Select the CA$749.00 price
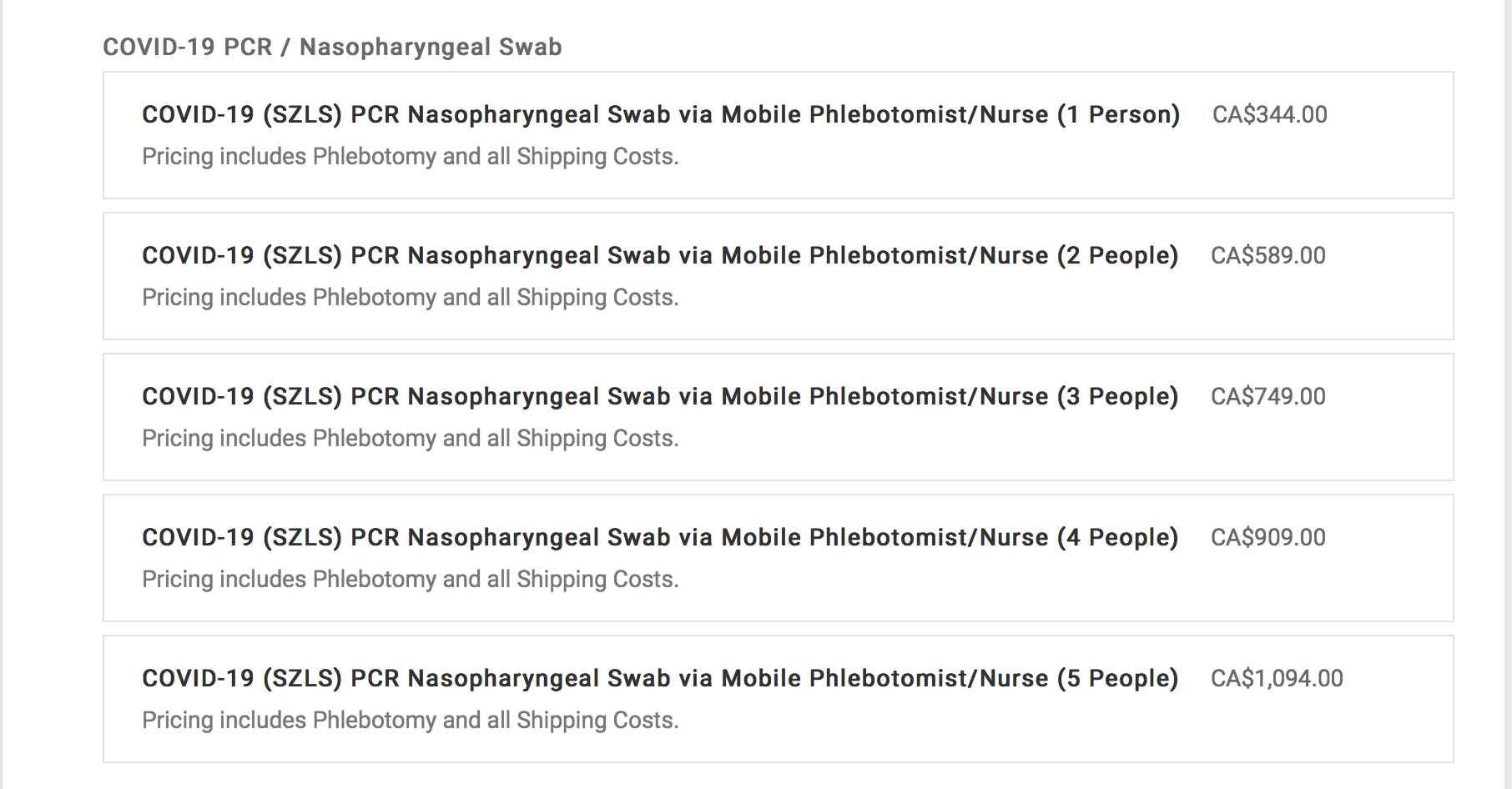This screenshot has width=1512, height=789. [1268, 396]
